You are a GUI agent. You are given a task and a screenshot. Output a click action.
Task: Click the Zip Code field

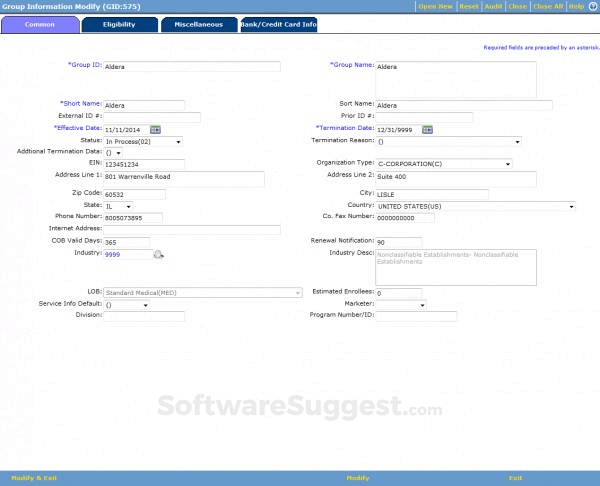[134, 194]
